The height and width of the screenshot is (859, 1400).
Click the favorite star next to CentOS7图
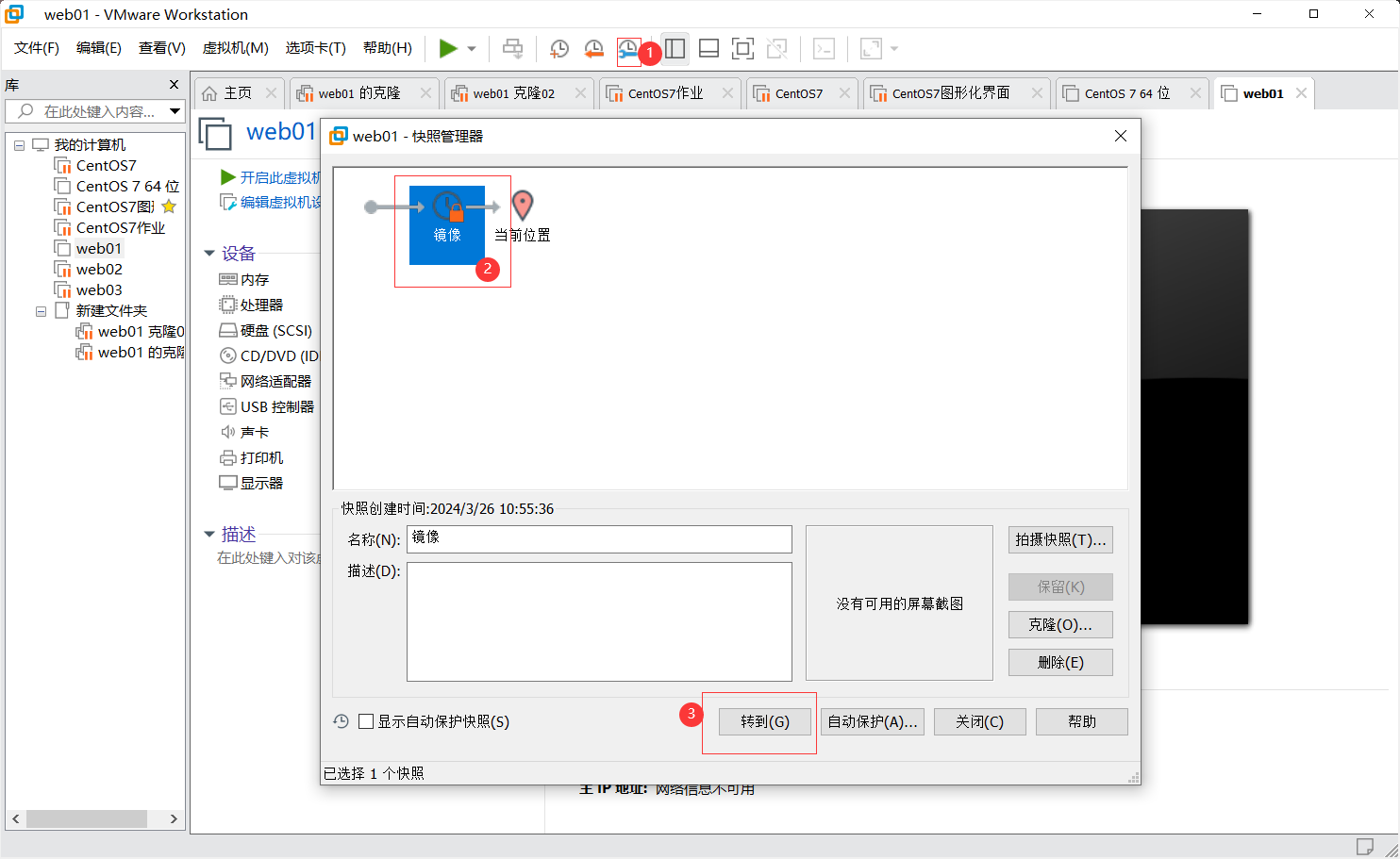pyautogui.click(x=169, y=206)
